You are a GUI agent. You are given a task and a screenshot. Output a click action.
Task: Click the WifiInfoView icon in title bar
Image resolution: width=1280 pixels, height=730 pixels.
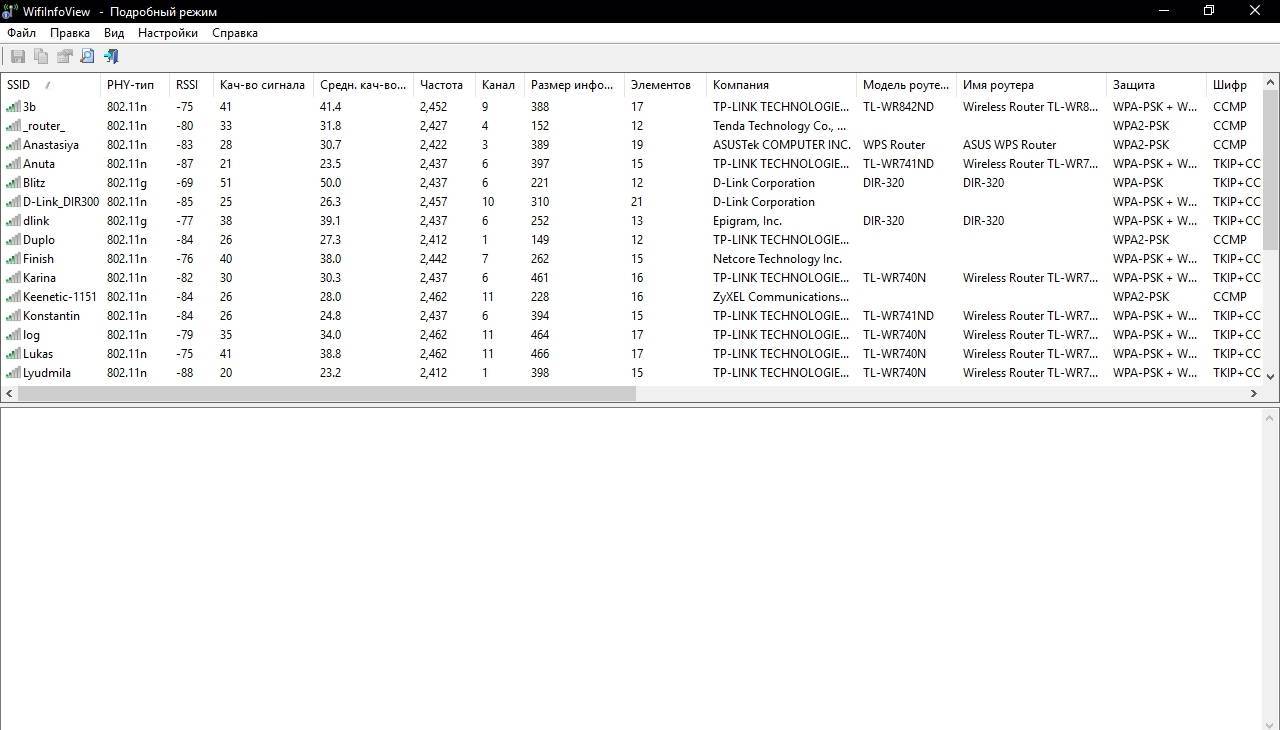(10, 11)
